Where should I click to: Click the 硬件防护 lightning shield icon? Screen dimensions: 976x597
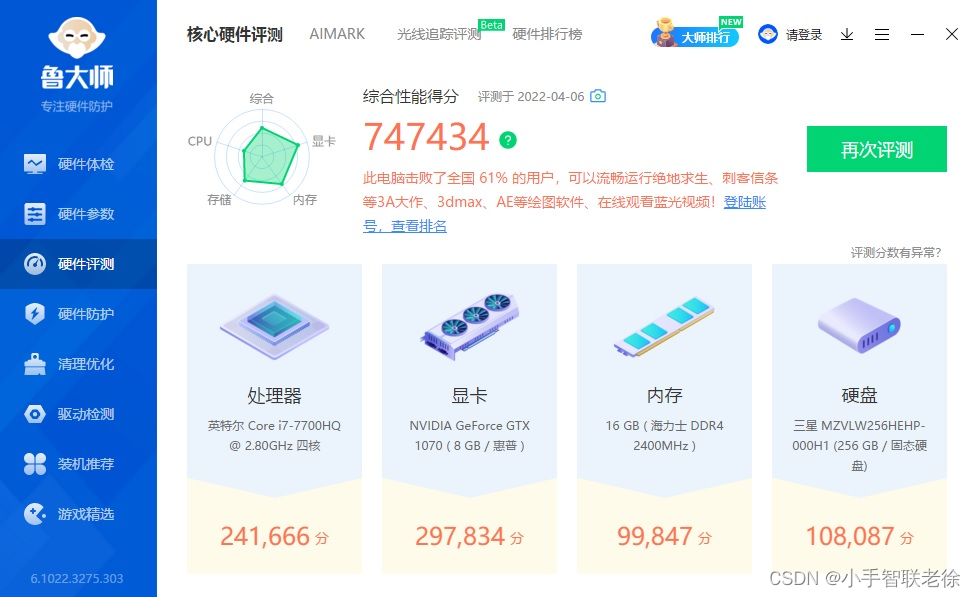click(x=35, y=314)
